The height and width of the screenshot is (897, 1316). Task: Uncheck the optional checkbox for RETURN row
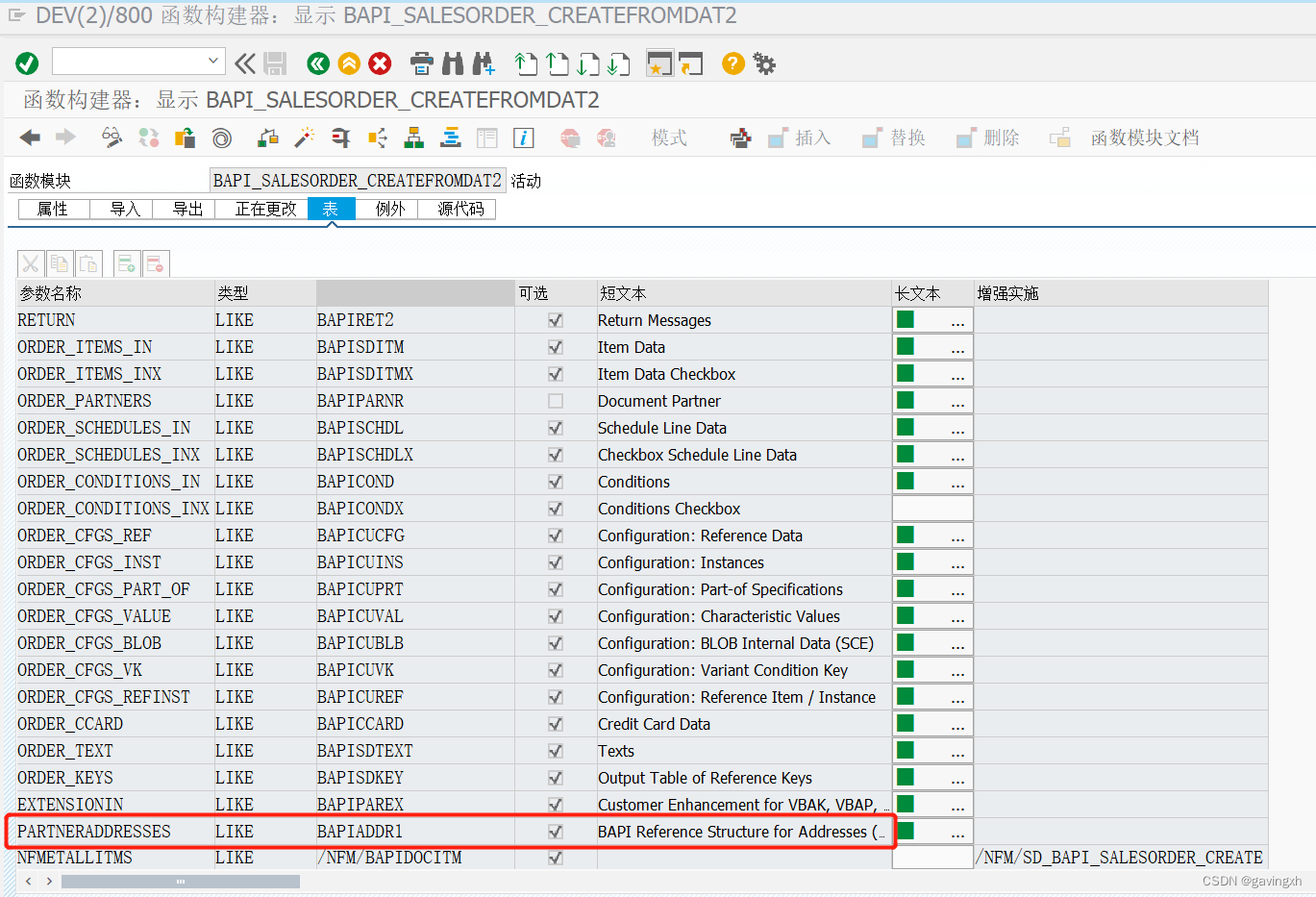click(555, 320)
